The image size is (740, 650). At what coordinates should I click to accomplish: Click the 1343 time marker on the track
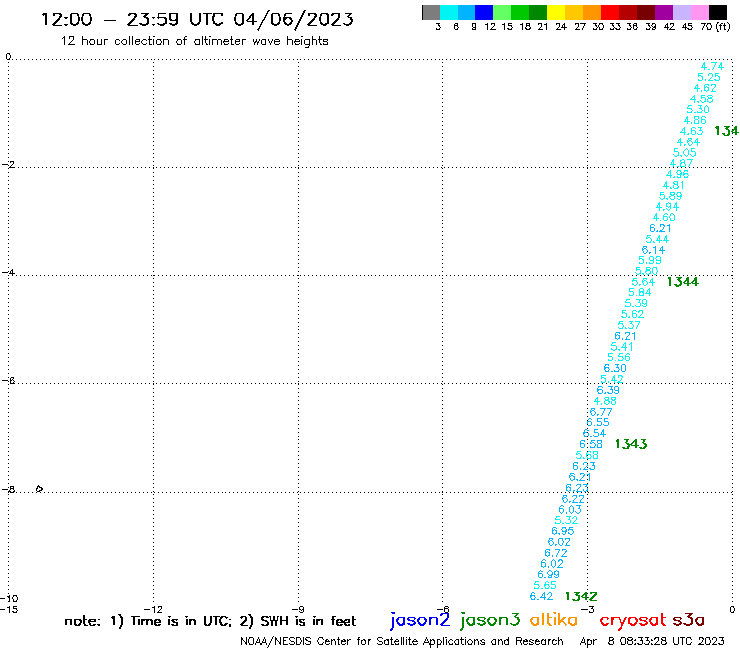tap(631, 444)
